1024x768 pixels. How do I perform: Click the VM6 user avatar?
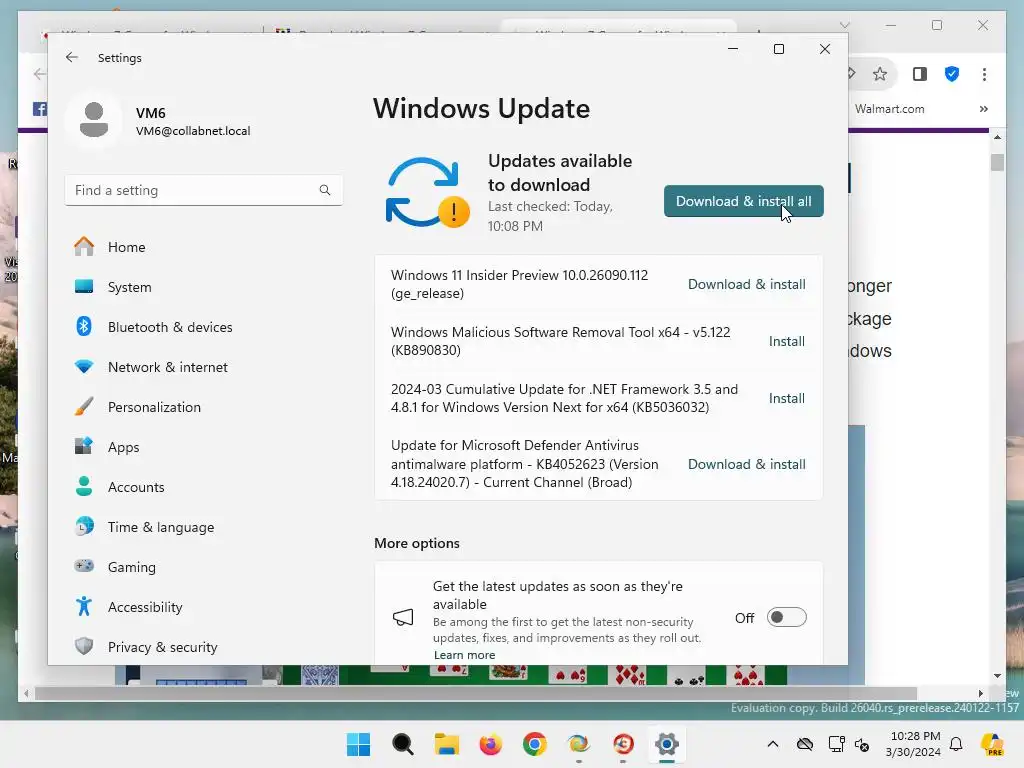tap(94, 120)
